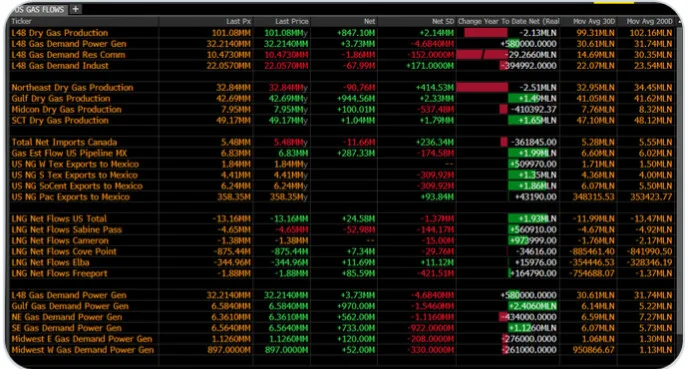Click the -410392.37 Midcon year-to-date value
This screenshot has width=689, height=369.
[533, 109]
